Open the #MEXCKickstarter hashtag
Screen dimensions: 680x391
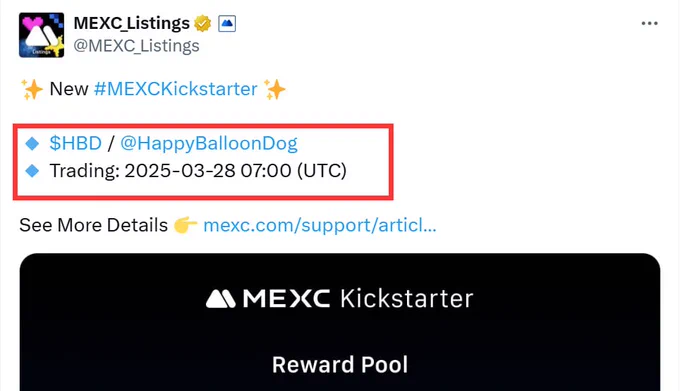[176, 89]
